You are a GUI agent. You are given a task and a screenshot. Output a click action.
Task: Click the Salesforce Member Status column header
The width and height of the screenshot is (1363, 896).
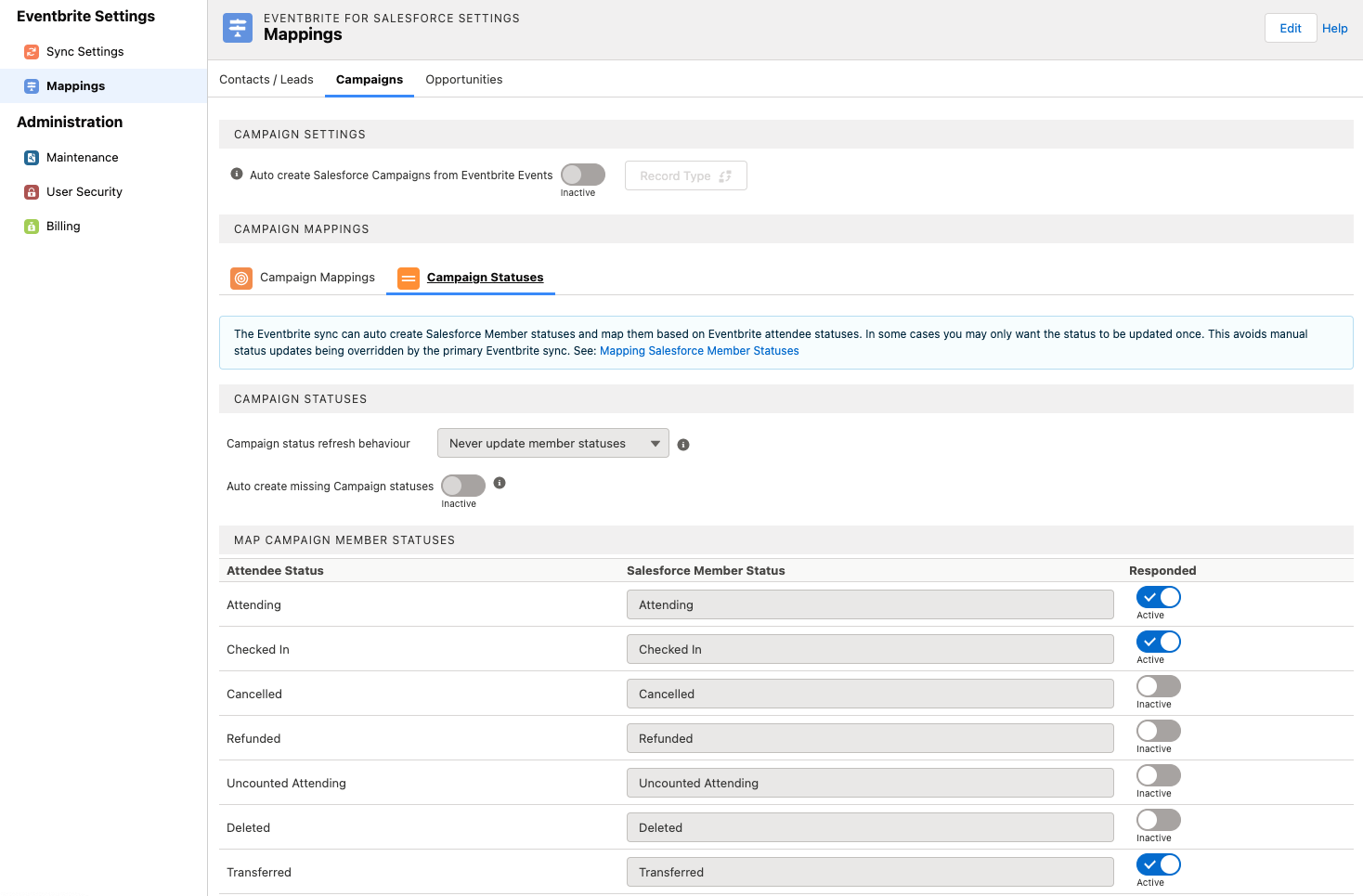706,571
